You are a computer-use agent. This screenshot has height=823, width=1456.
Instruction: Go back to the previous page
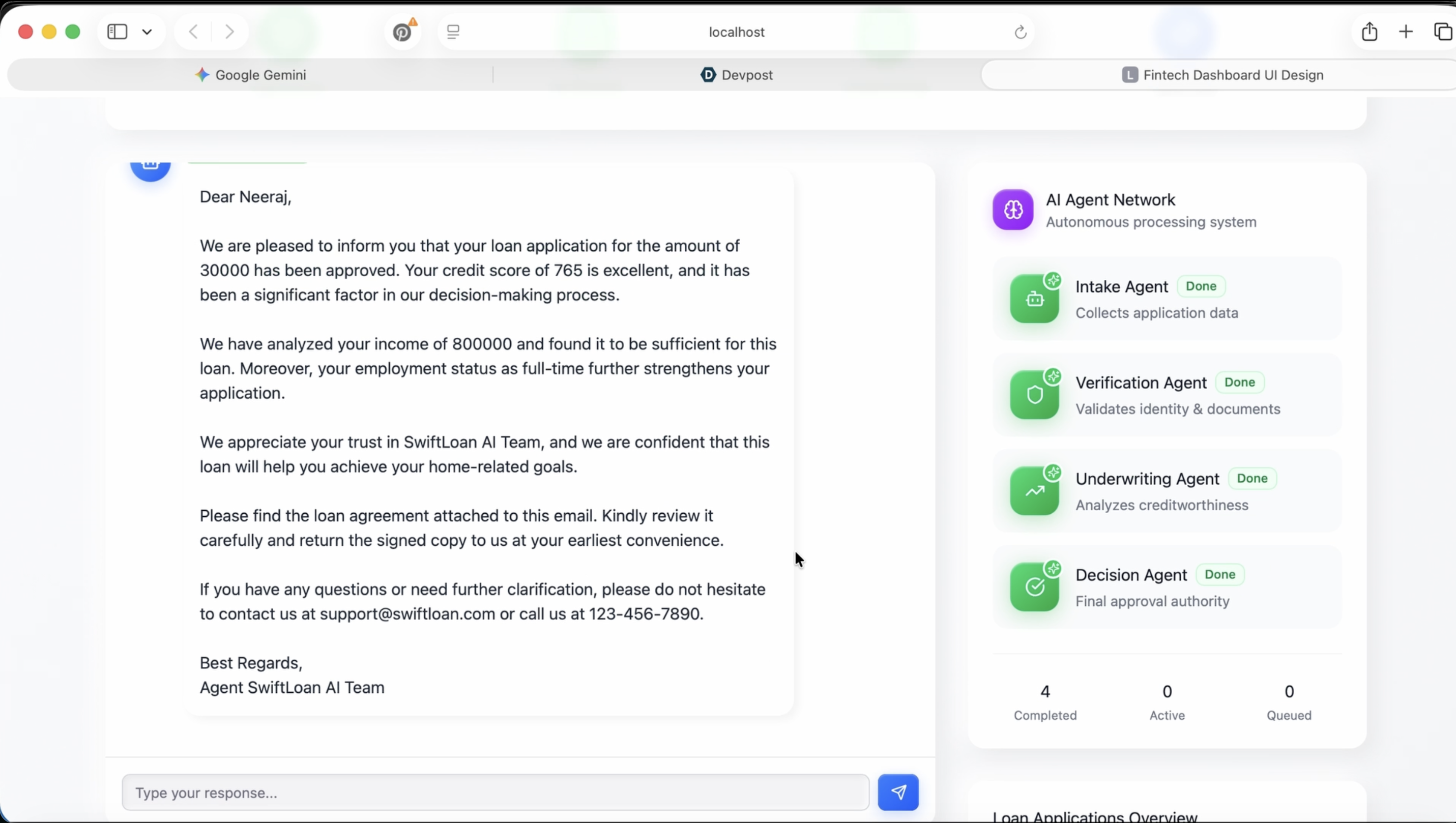(x=193, y=32)
